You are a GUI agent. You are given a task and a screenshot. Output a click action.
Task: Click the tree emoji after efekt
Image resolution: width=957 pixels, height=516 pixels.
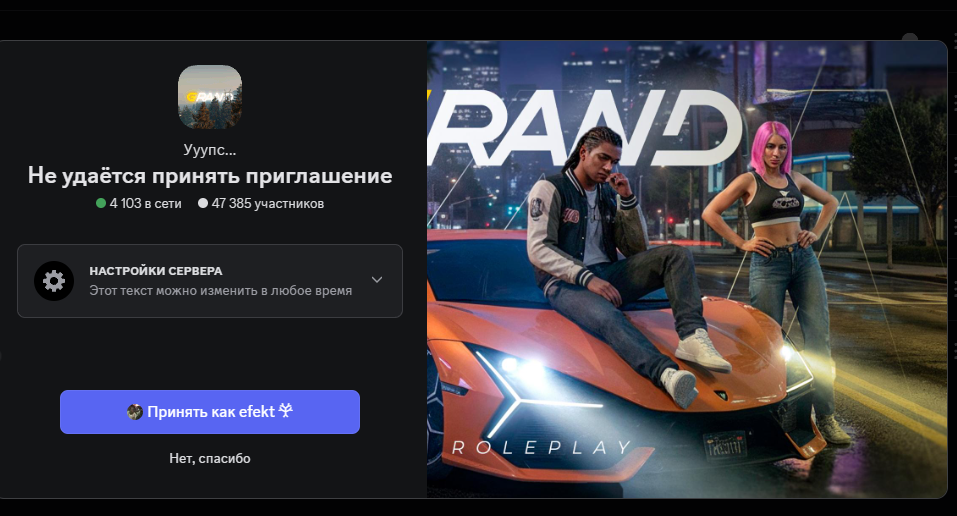click(x=286, y=411)
